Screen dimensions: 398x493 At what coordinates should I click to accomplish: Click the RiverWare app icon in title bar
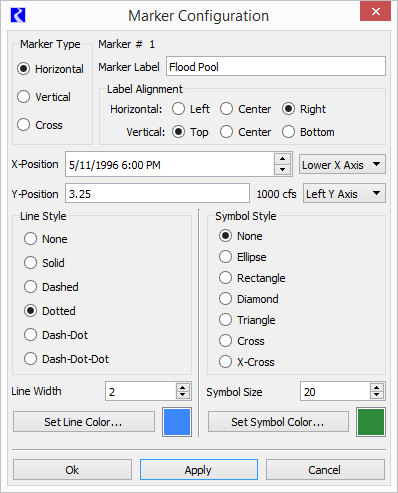(18, 15)
